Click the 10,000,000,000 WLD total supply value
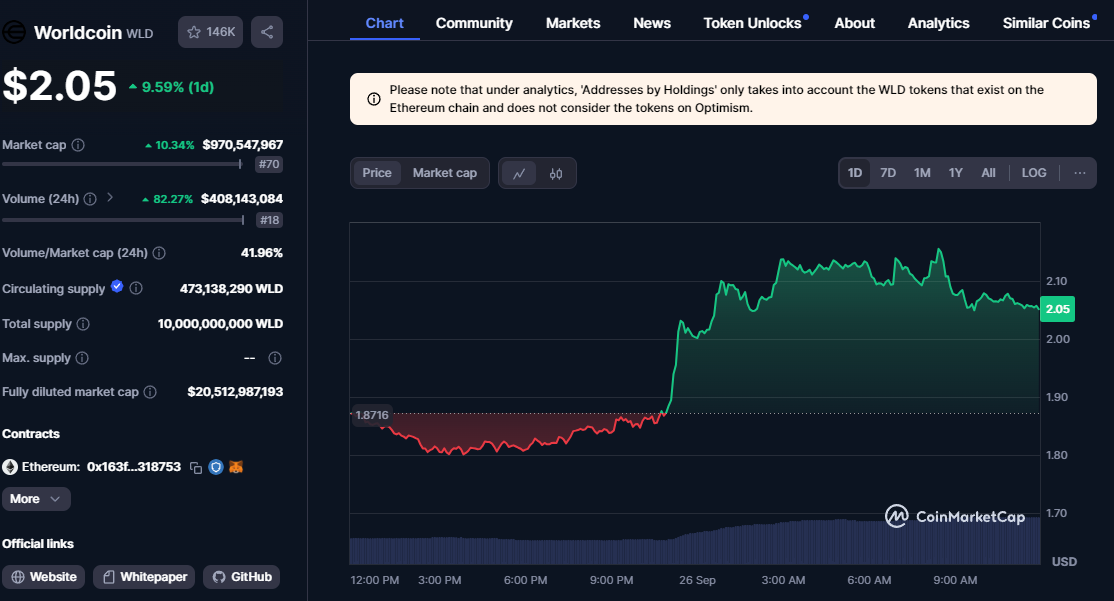Screen dimensions: 1114x601 [220, 324]
